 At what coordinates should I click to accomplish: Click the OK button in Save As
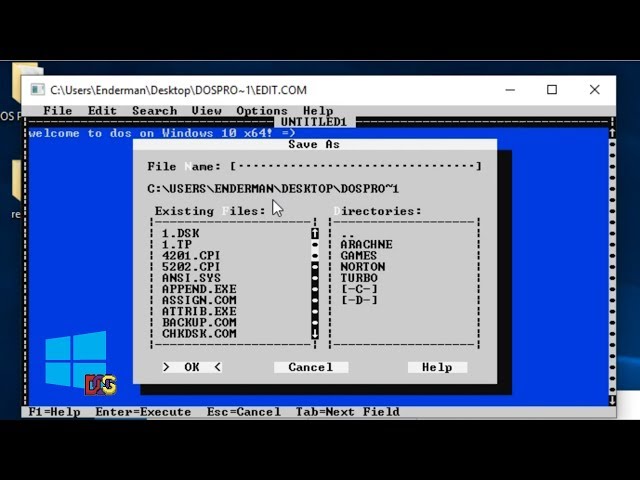pos(192,367)
